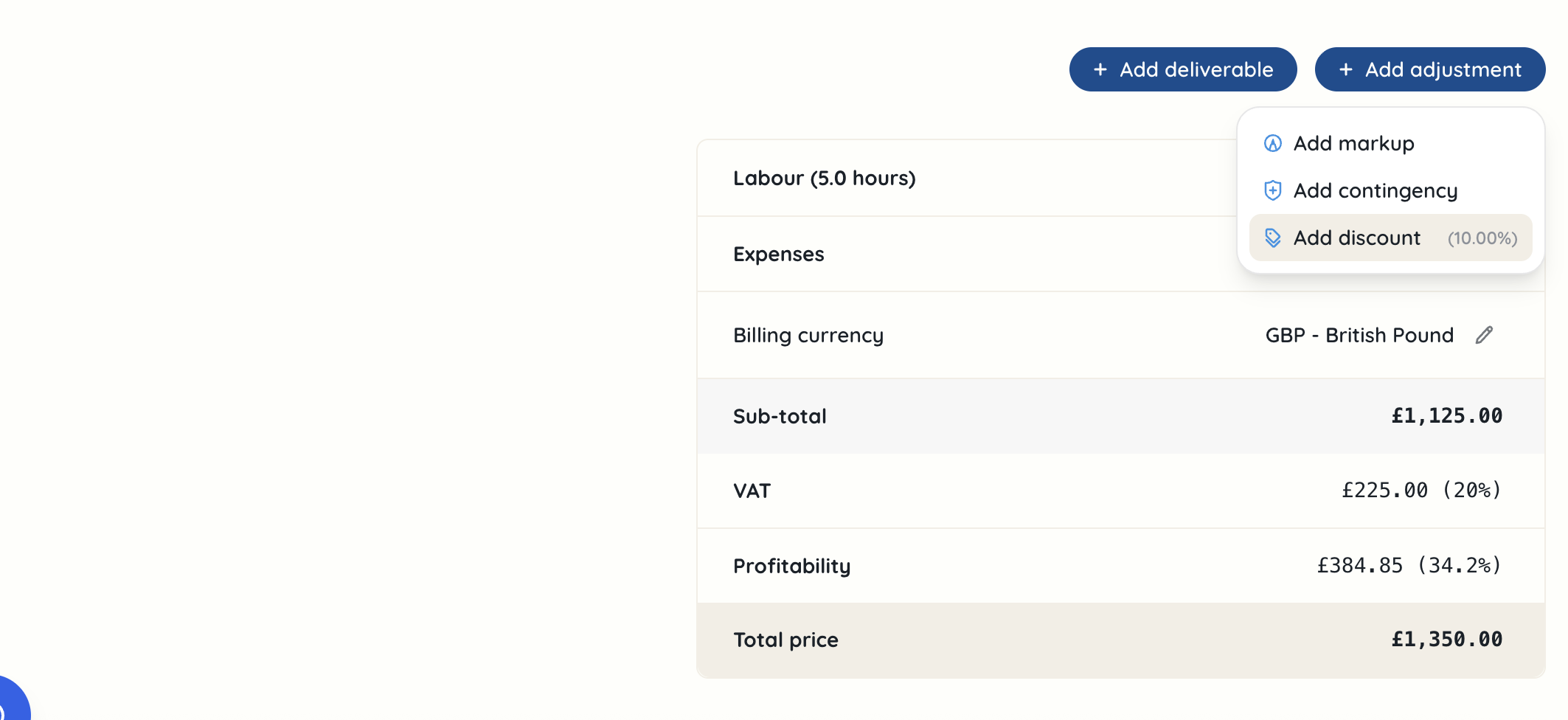Expand the Labour (5.0 hours) row
The width and height of the screenshot is (1568, 720).
[x=824, y=178]
